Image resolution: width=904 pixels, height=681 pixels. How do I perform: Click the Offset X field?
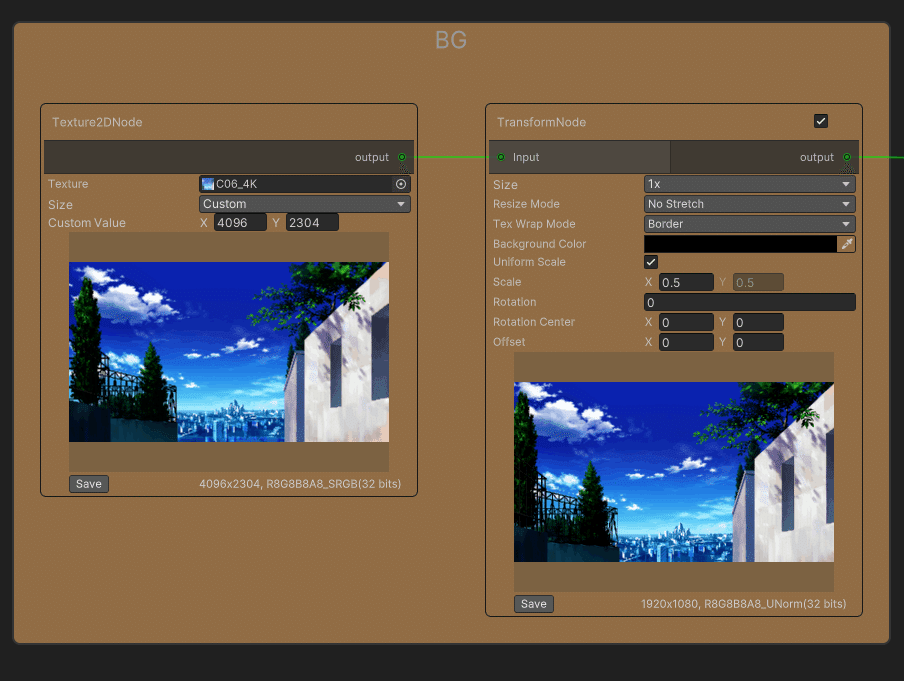(x=686, y=343)
